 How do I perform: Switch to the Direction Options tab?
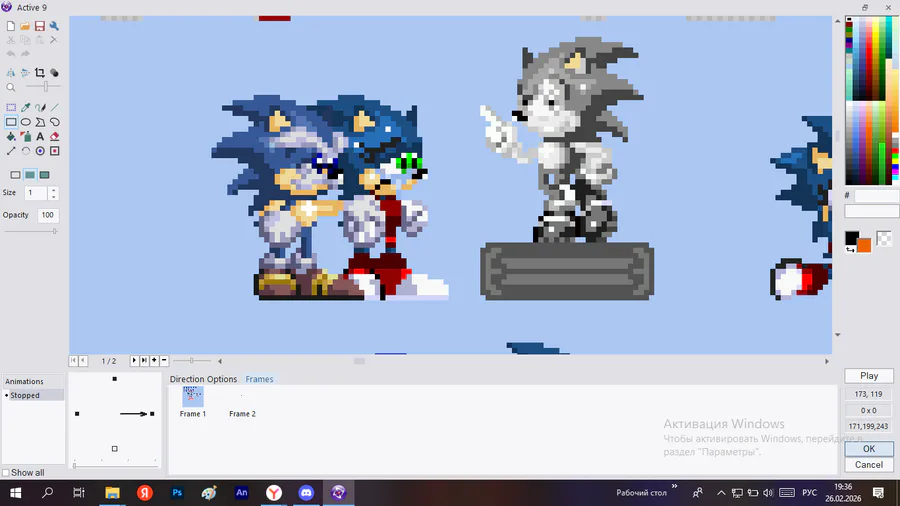(203, 379)
